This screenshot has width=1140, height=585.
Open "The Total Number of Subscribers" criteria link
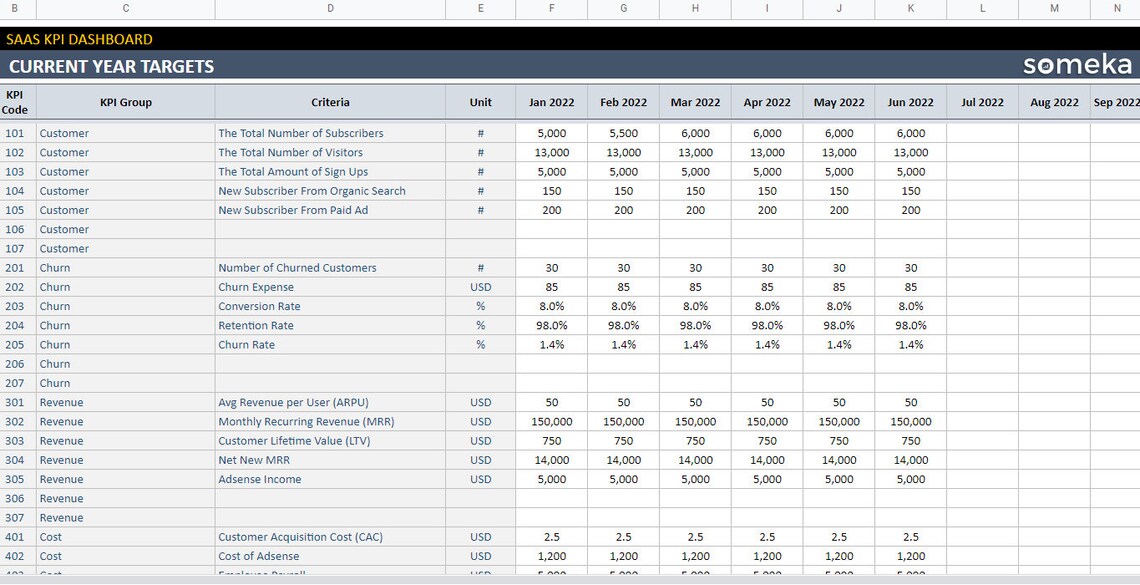tap(302, 133)
